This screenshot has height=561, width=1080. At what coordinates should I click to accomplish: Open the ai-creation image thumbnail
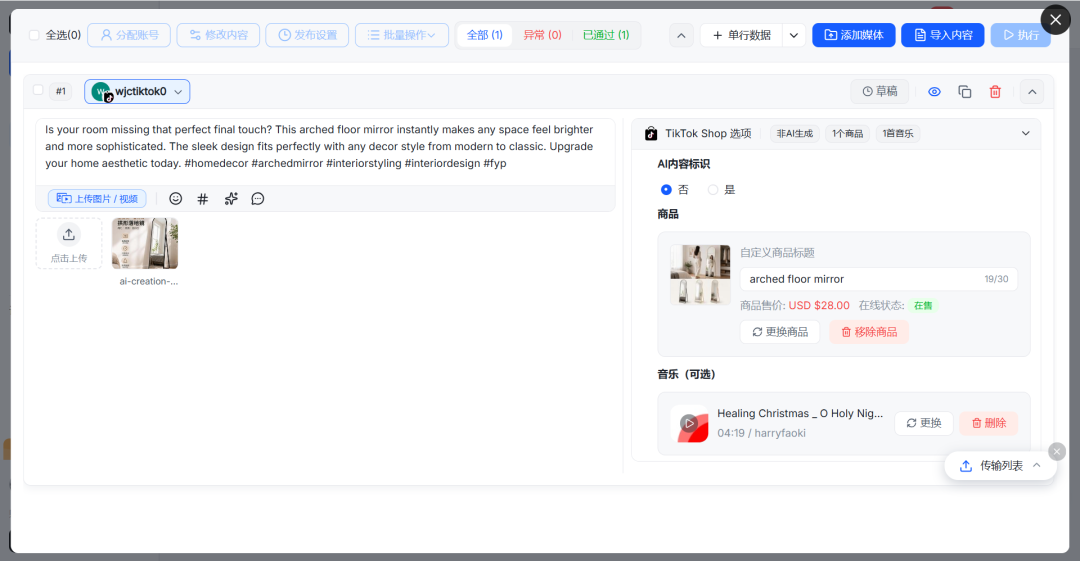[145, 243]
